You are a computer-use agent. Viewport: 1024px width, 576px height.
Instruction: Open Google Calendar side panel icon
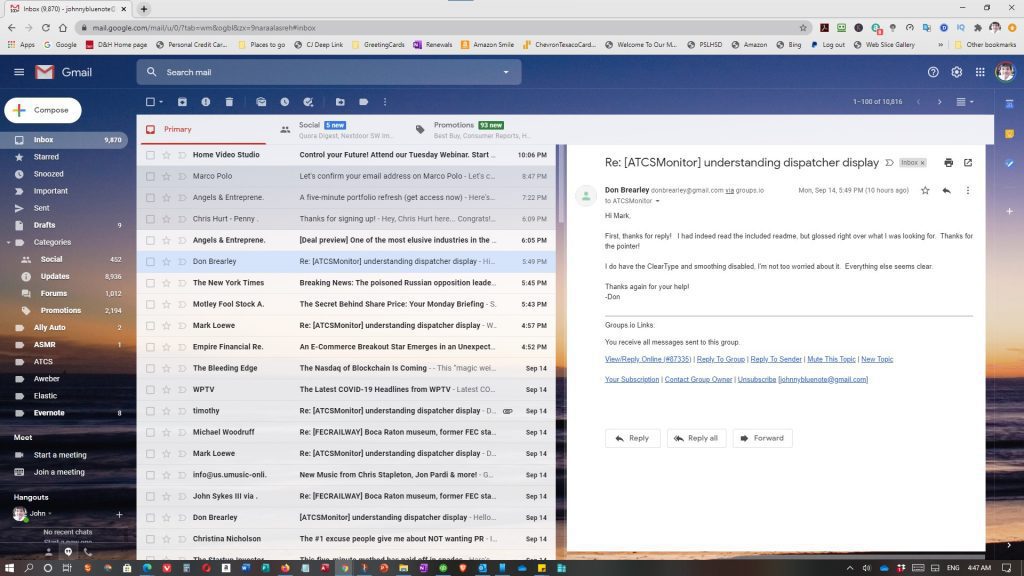1009,104
